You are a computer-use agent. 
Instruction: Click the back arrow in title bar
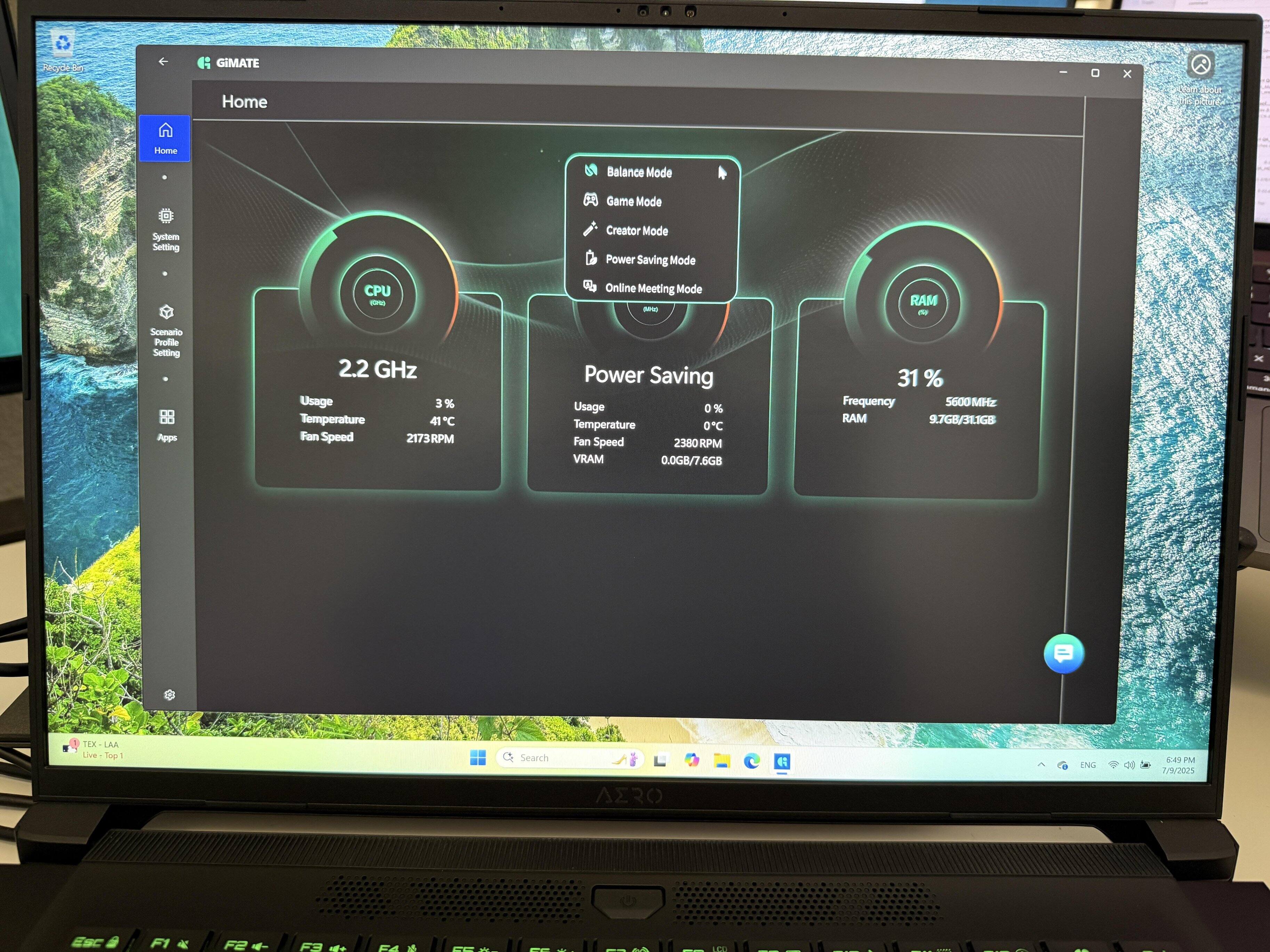164,62
